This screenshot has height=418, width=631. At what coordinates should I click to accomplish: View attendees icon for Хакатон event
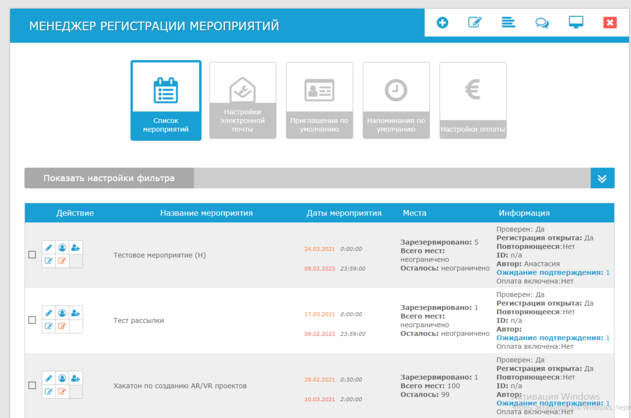coord(62,379)
